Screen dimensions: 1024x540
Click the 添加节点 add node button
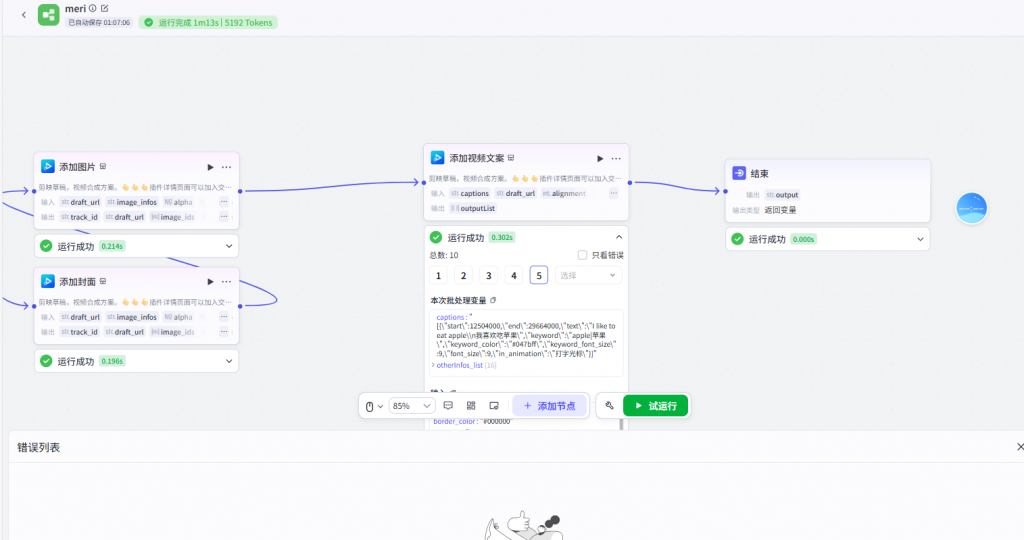(549, 406)
